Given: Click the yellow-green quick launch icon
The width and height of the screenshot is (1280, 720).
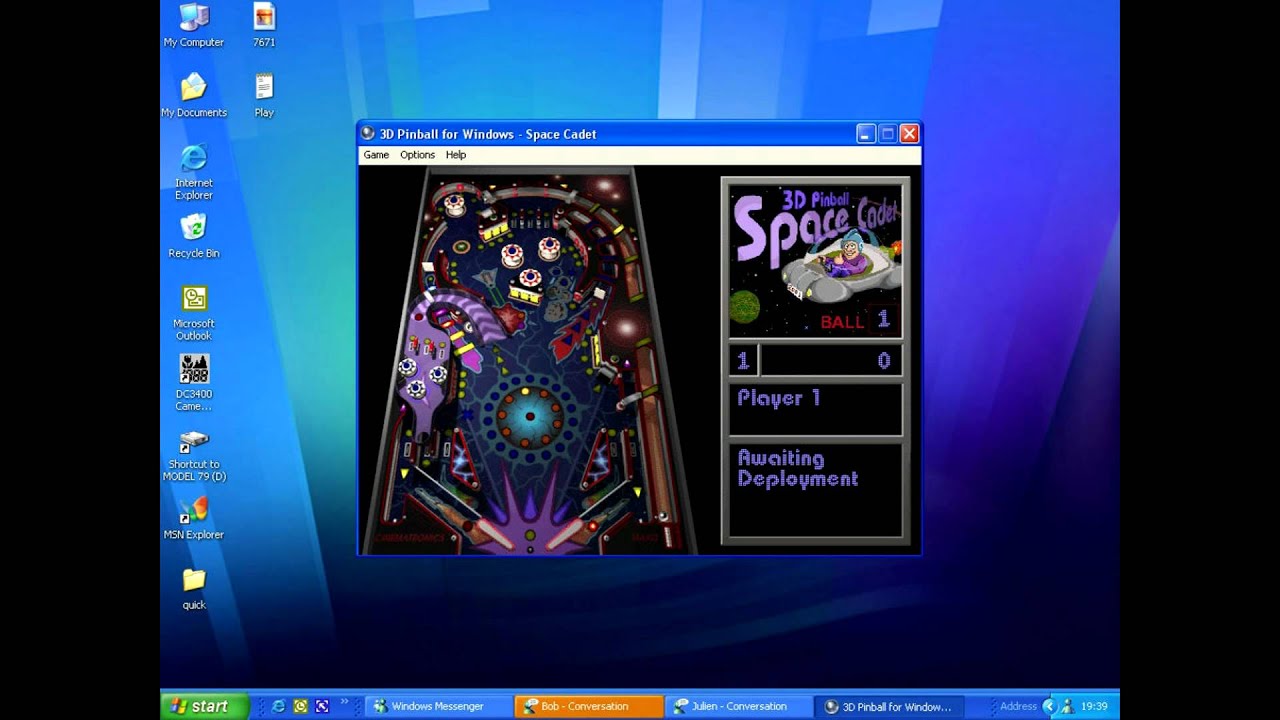Looking at the screenshot, I should pyautogui.click(x=300, y=706).
